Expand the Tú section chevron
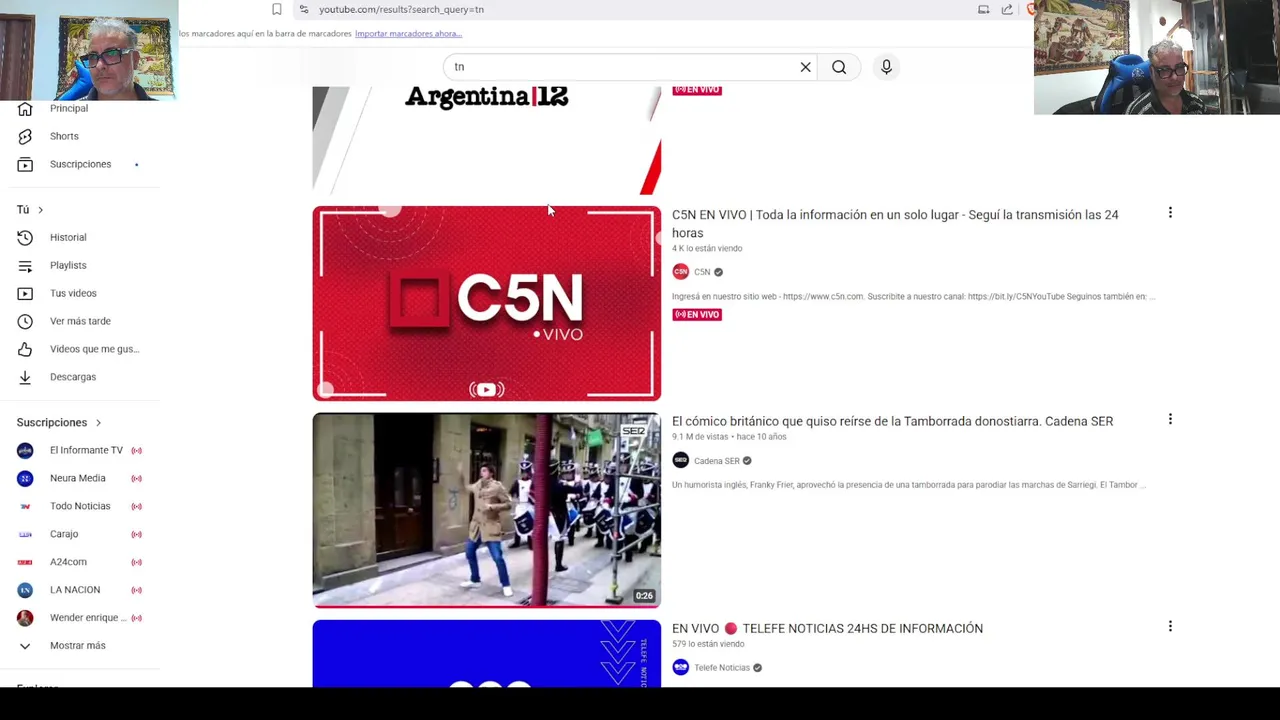 40,210
